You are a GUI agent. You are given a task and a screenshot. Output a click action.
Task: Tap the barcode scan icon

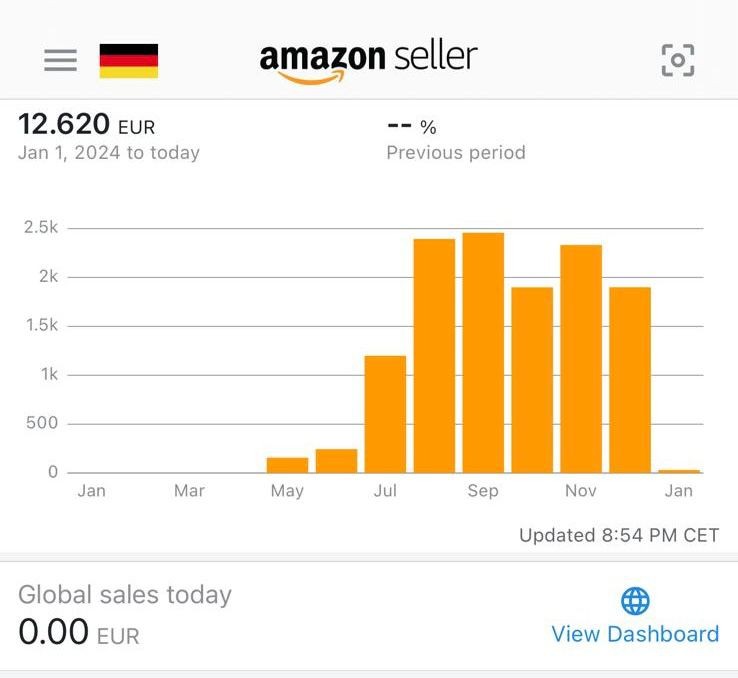678,60
